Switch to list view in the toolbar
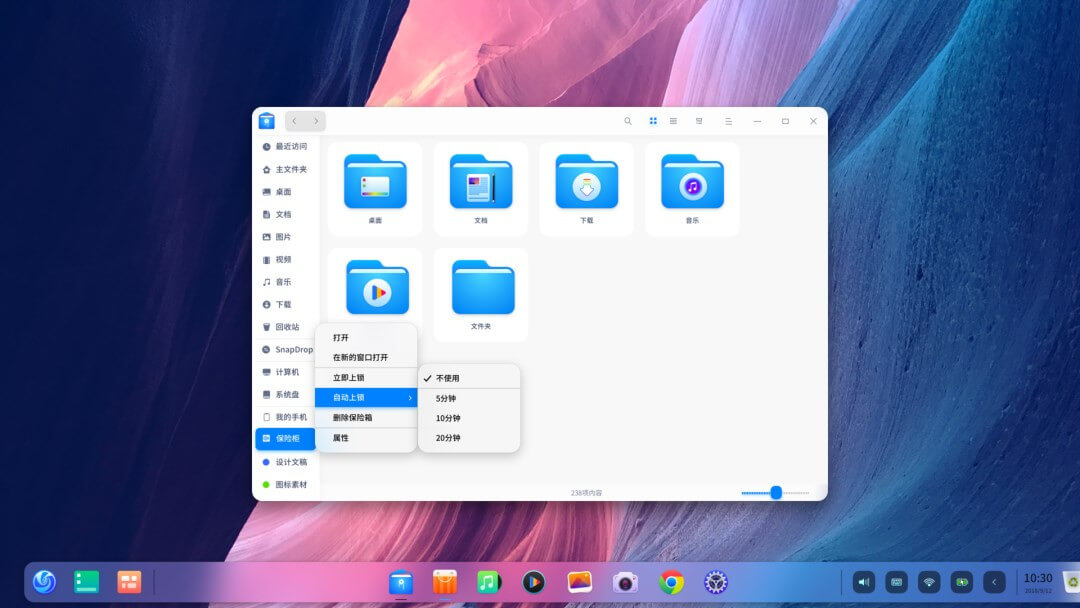1080x608 pixels. 675,121
